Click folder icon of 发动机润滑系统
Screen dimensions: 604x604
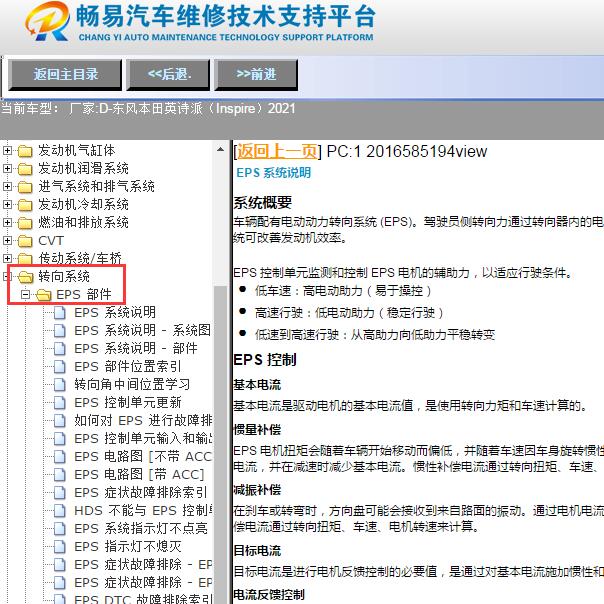click(x=25, y=169)
